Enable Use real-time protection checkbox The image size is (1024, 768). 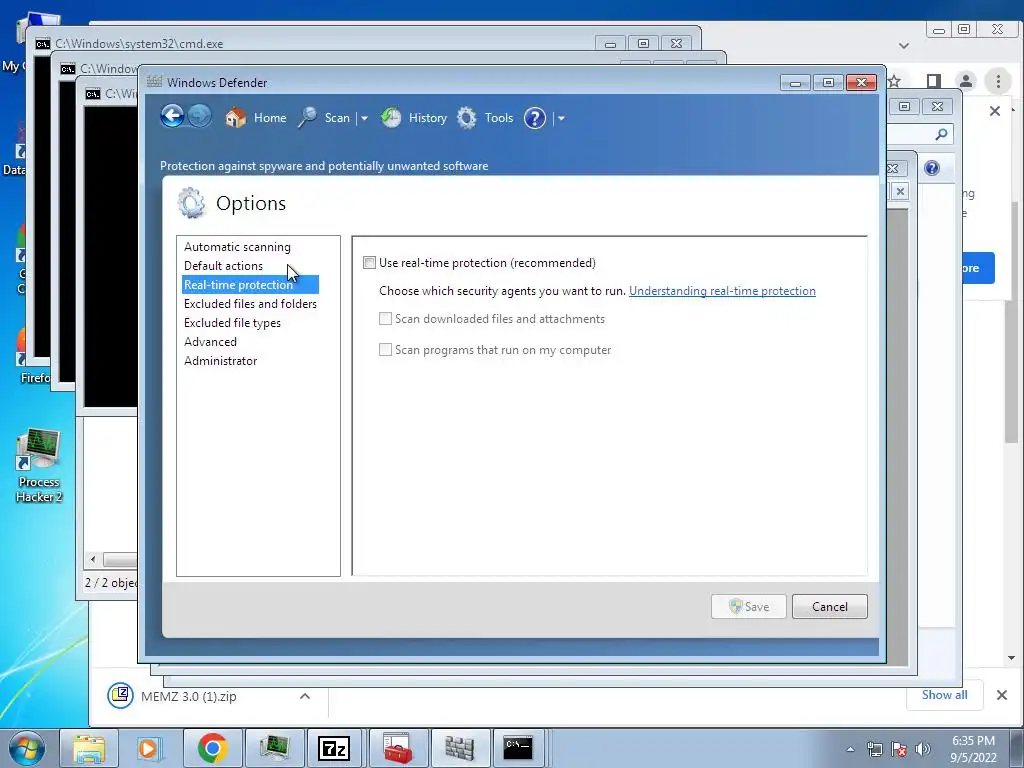click(370, 263)
